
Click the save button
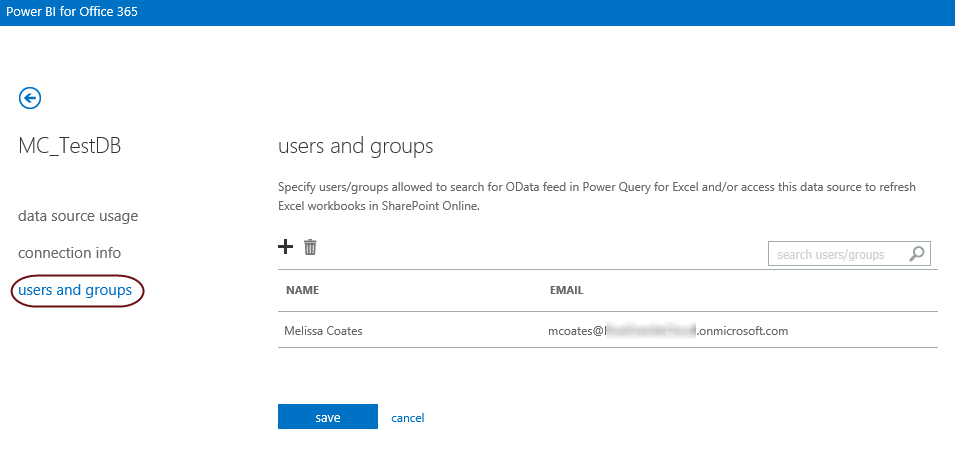328,417
